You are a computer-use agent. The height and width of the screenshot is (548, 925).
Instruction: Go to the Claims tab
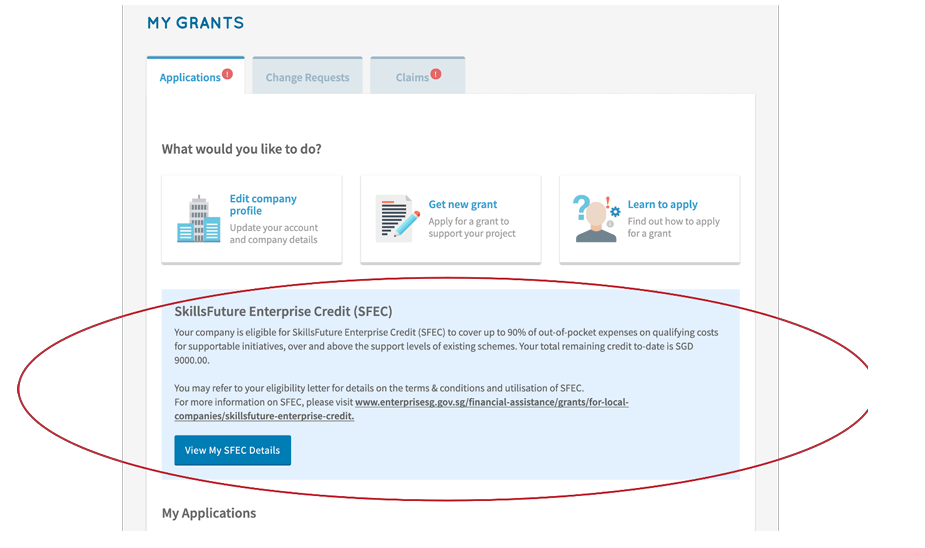[411, 78]
